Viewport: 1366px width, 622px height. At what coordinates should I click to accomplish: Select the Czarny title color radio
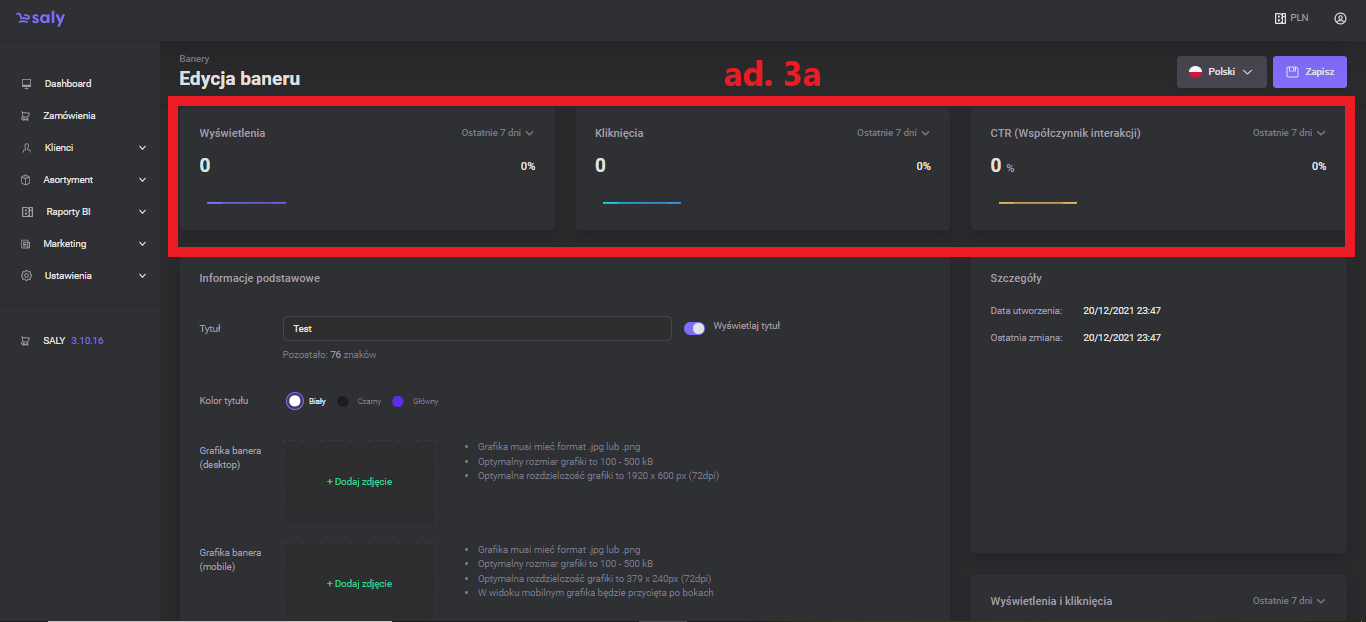(343, 401)
